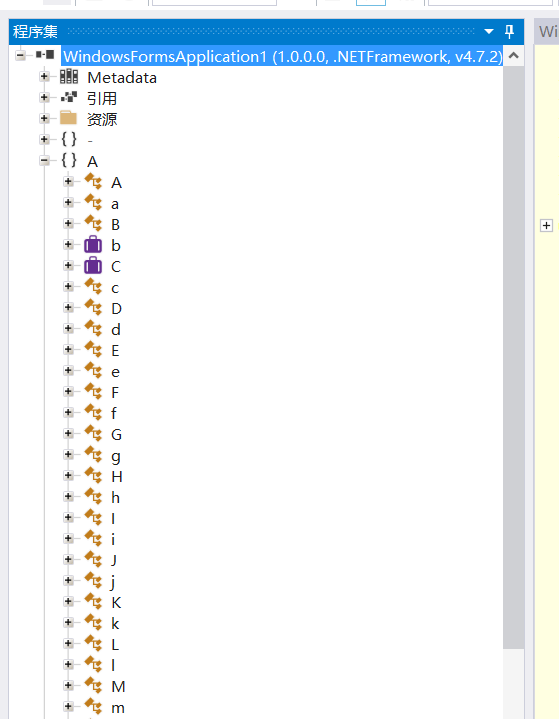Expand the Metadata node
Screen dimensions: 559x719
(44, 77)
